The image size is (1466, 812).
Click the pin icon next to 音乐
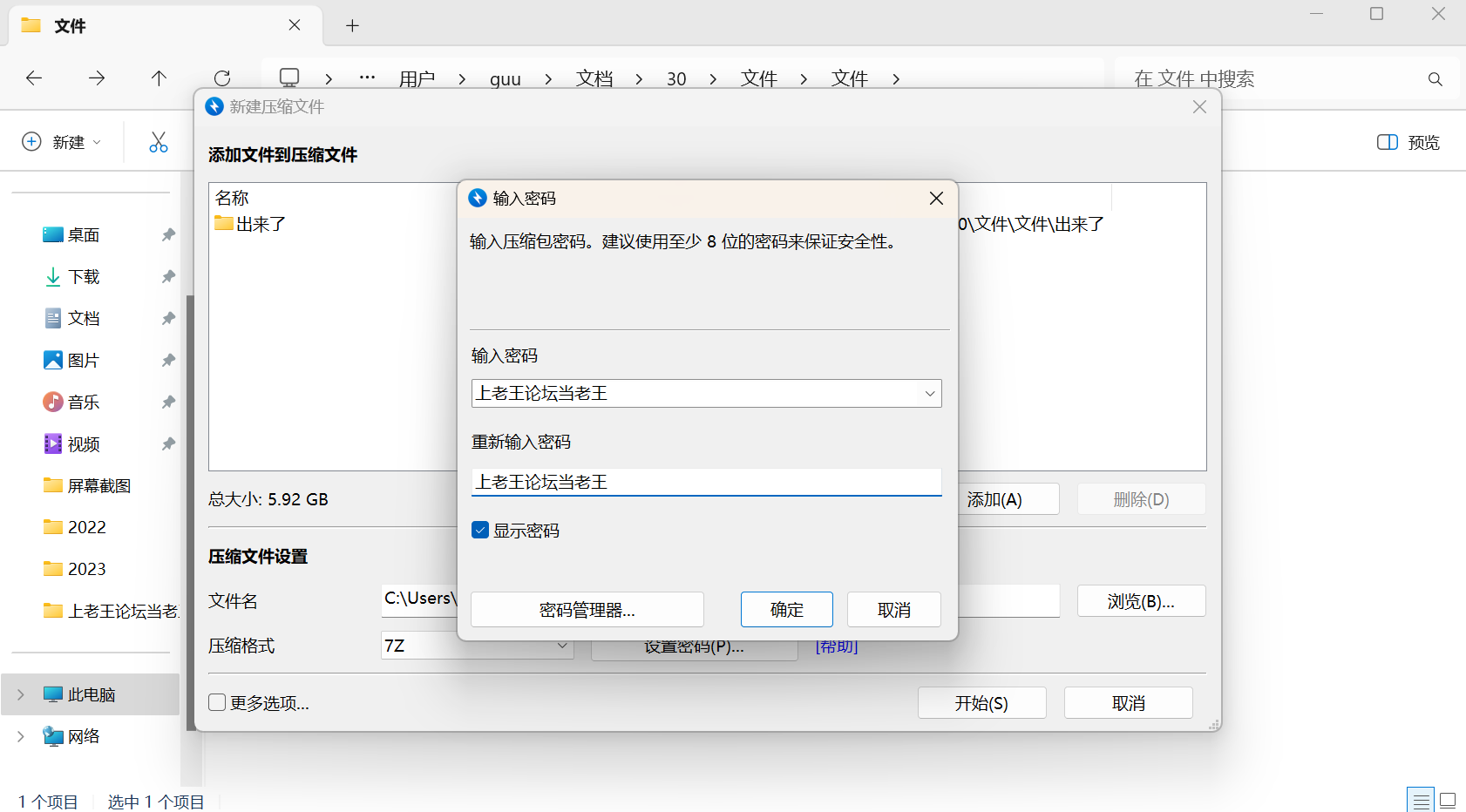(168, 402)
